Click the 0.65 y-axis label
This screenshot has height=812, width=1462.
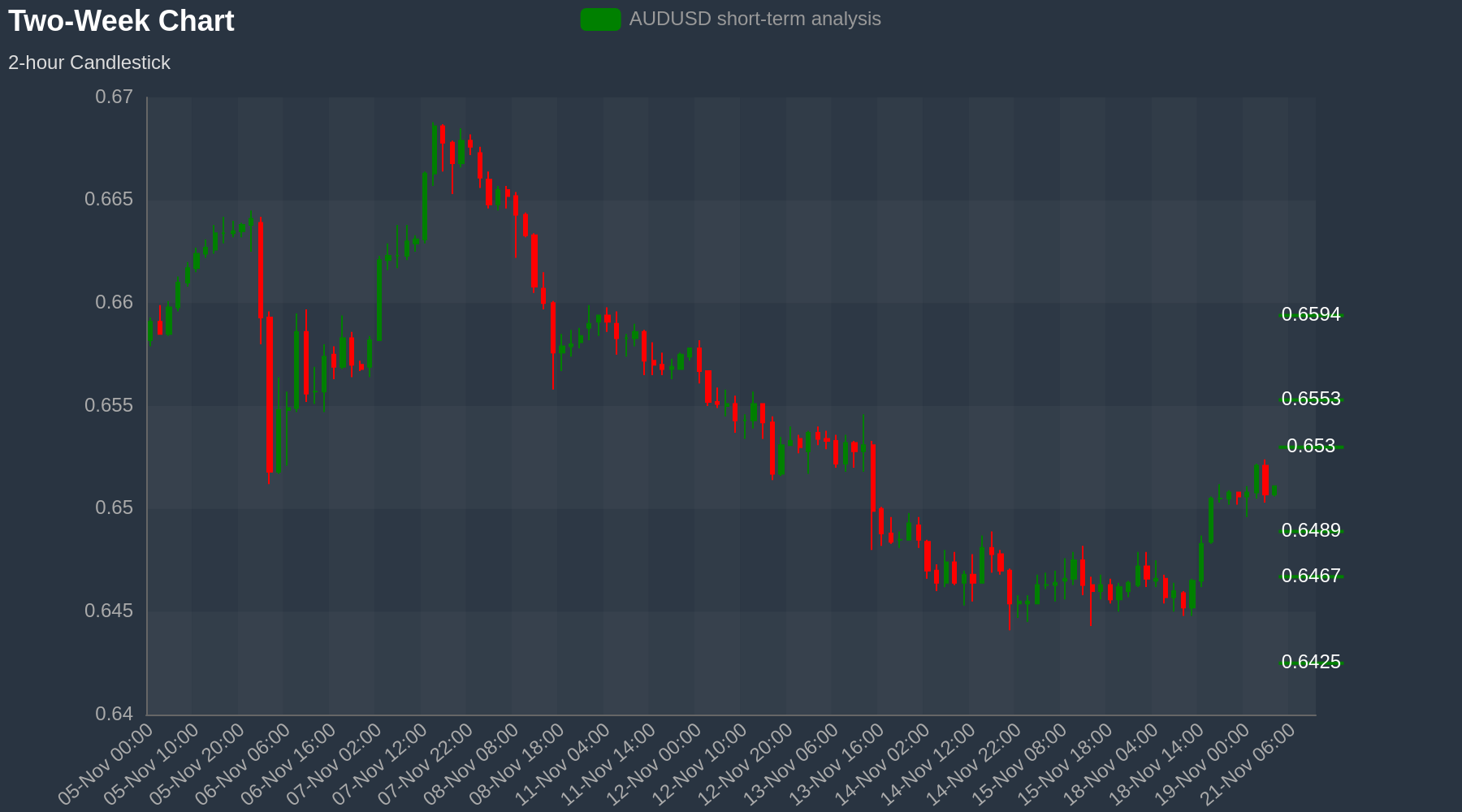coord(115,508)
